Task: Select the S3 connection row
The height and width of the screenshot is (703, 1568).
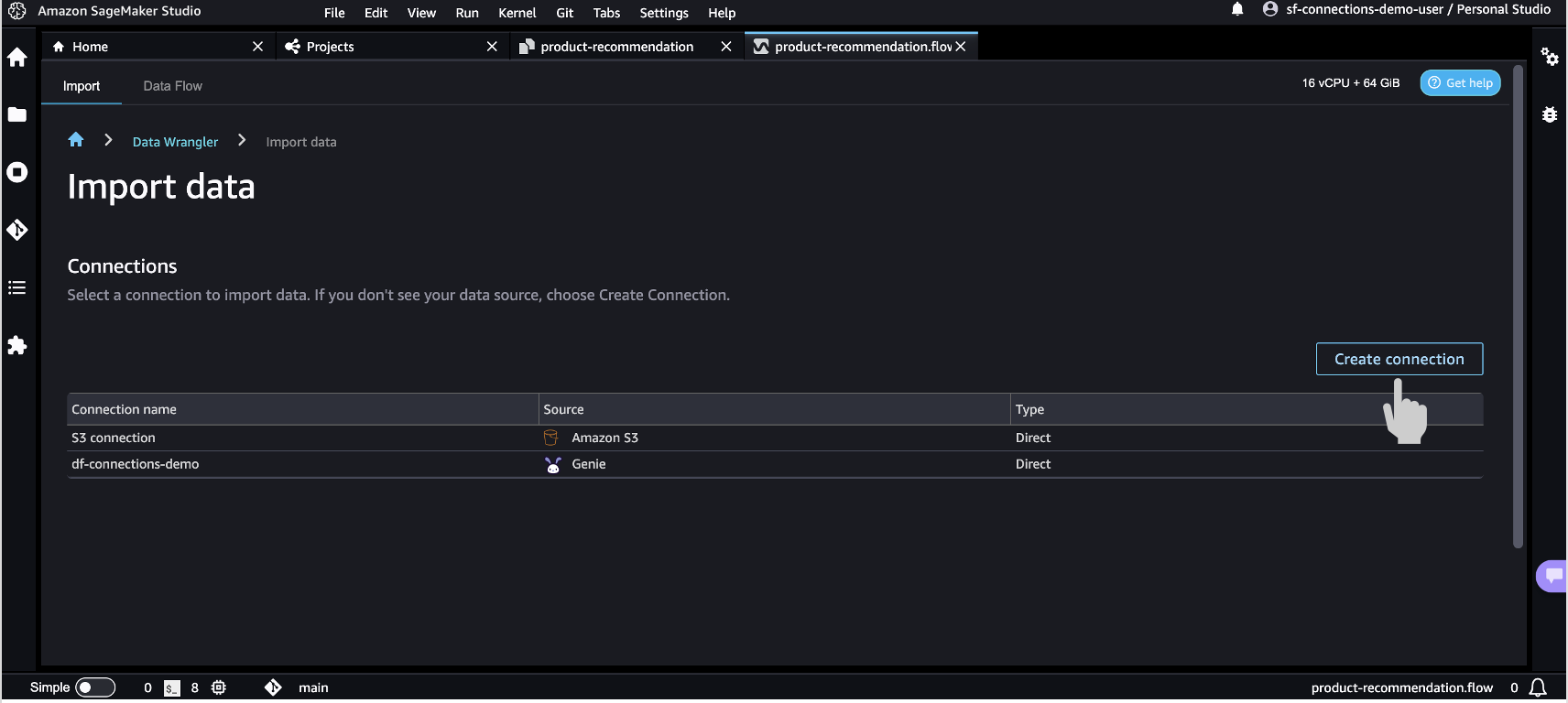Action: [775, 438]
